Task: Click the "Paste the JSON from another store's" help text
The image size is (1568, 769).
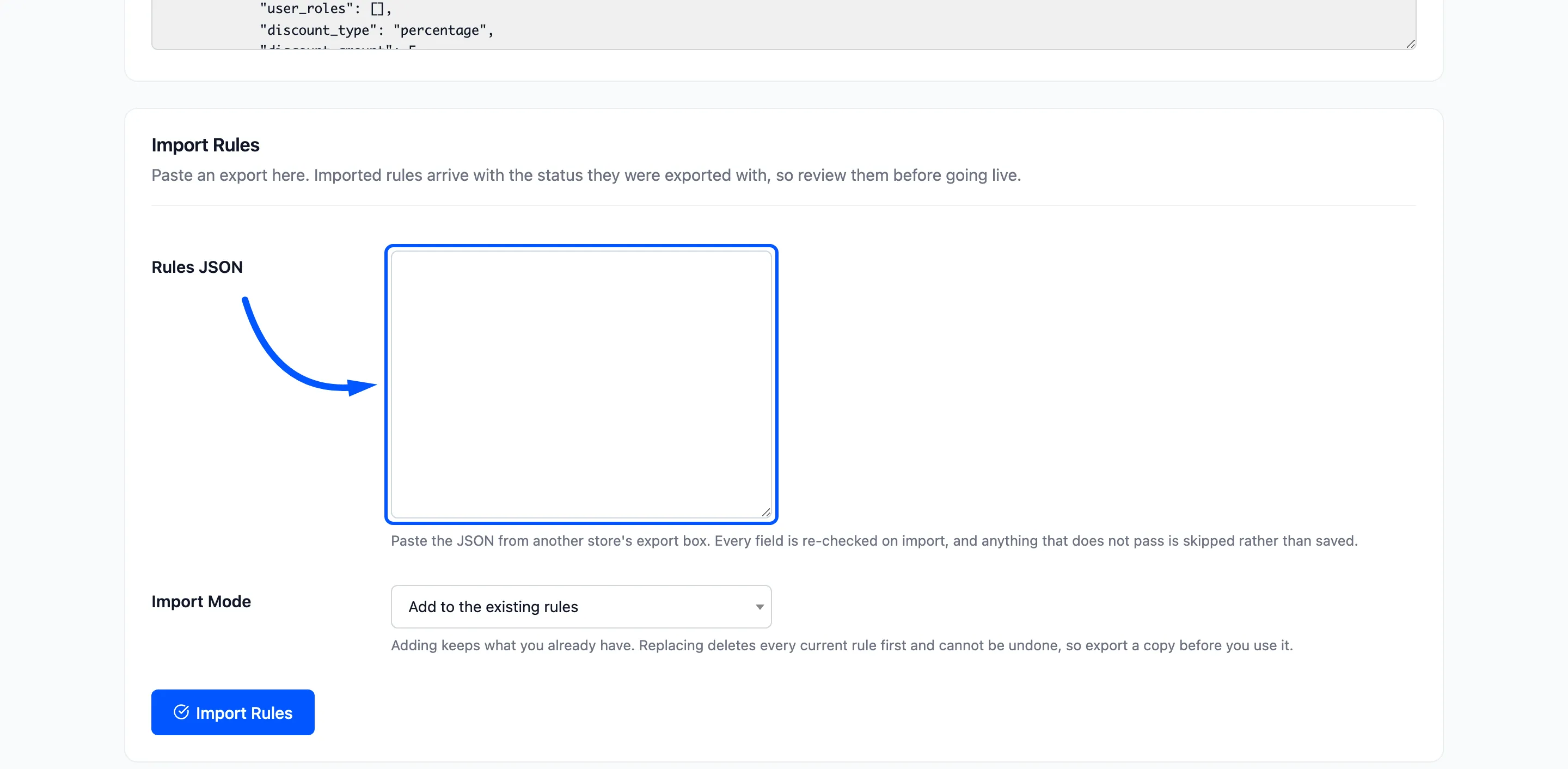Action: [x=873, y=541]
